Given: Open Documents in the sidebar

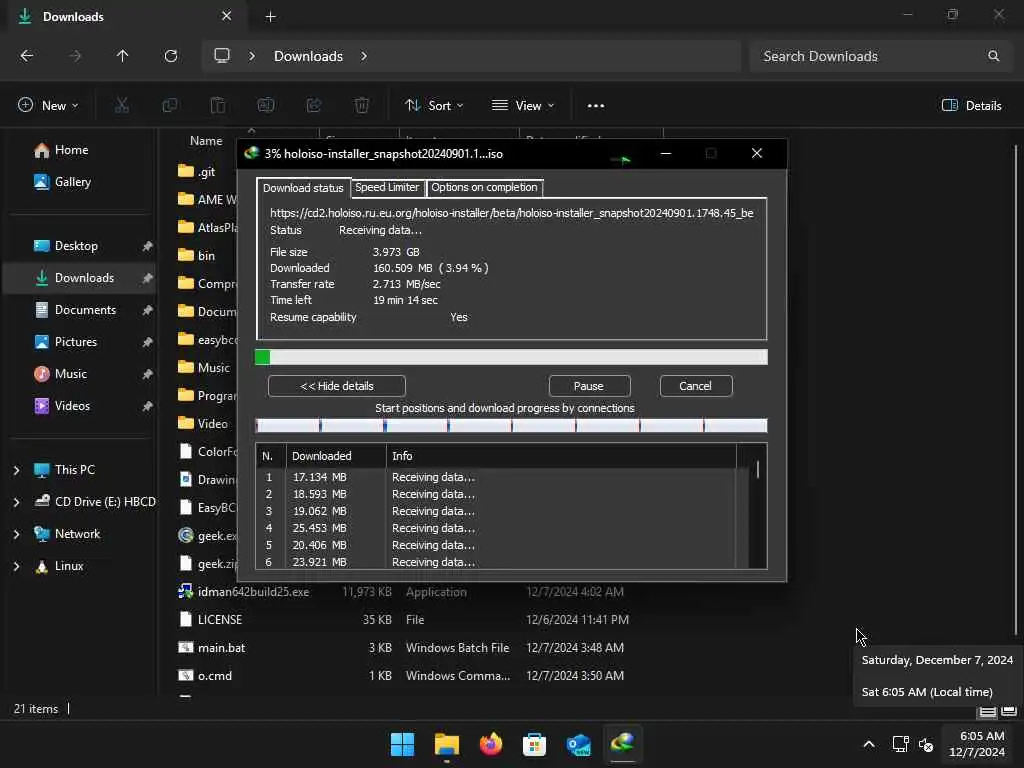Looking at the screenshot, I should pos(85,310).
